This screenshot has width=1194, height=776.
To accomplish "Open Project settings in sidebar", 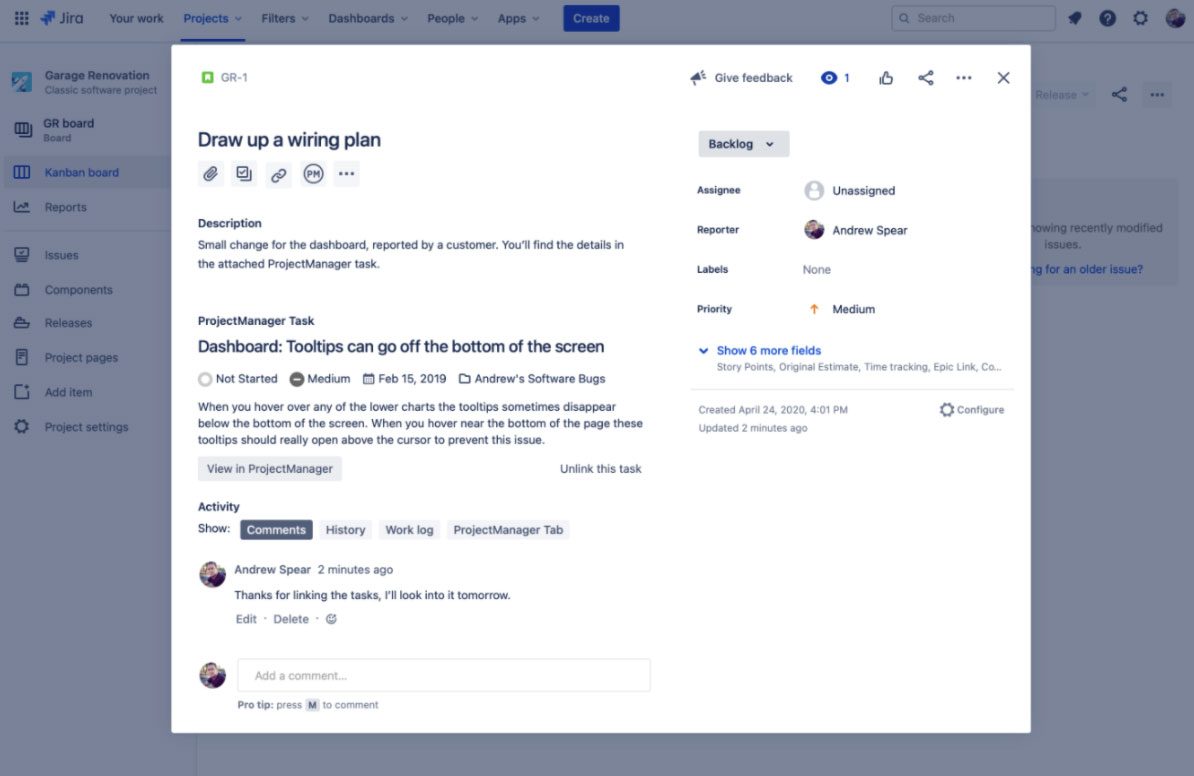I will 86,426.
